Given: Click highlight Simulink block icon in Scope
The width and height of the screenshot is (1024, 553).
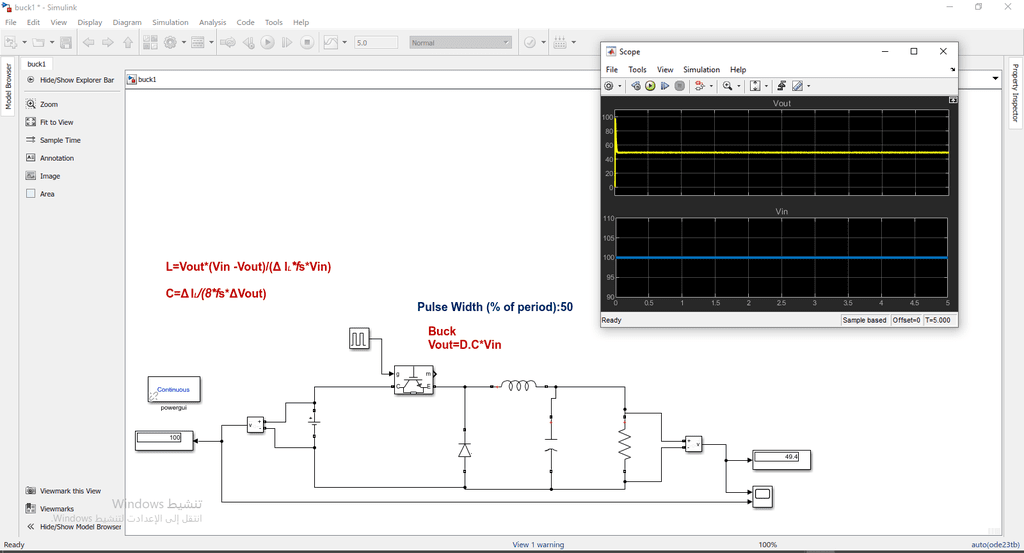Looking at the screenshot, I should [x=699, y=86].
